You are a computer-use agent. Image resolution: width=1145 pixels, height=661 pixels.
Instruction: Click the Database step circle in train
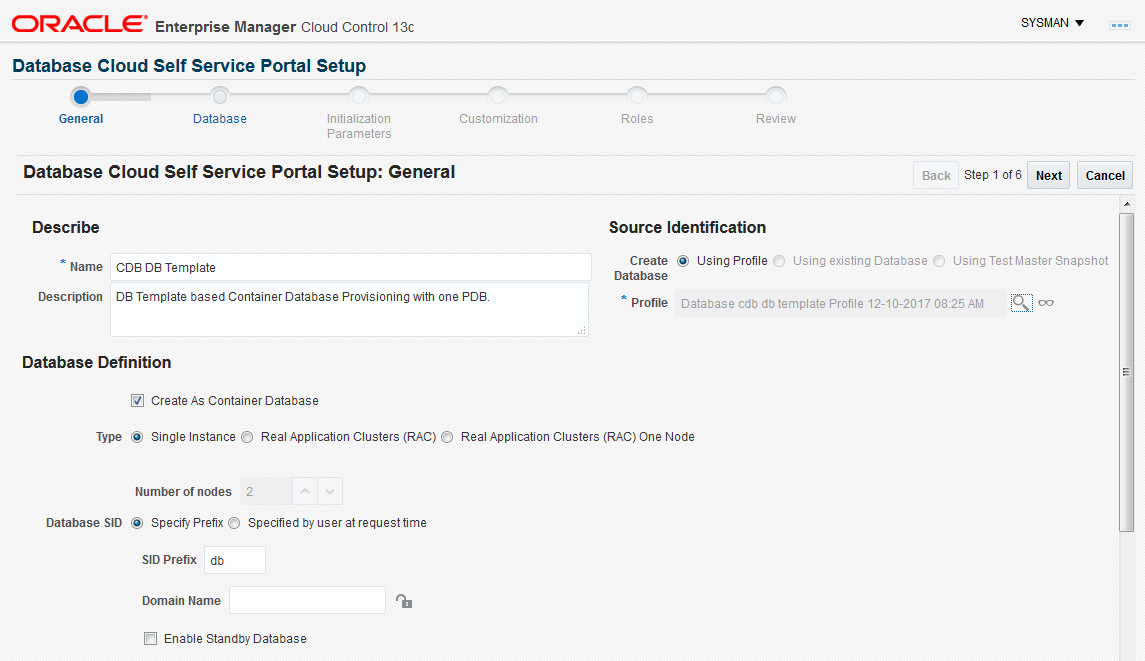220,96
